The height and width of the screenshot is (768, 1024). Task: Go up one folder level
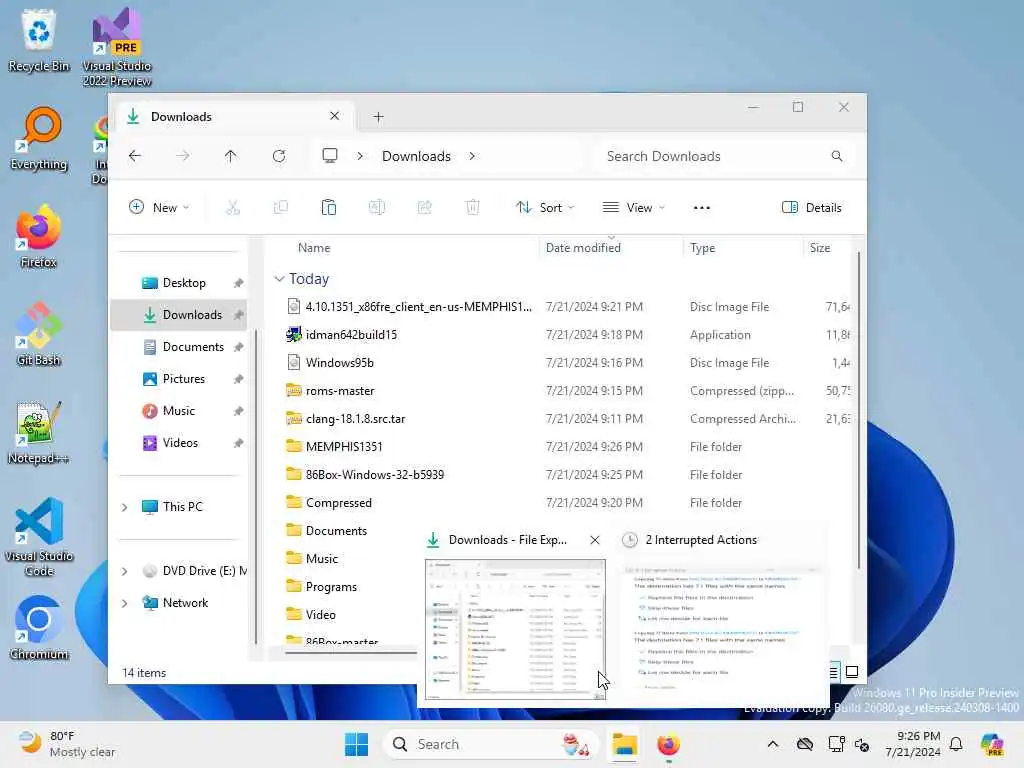(231, 156)
